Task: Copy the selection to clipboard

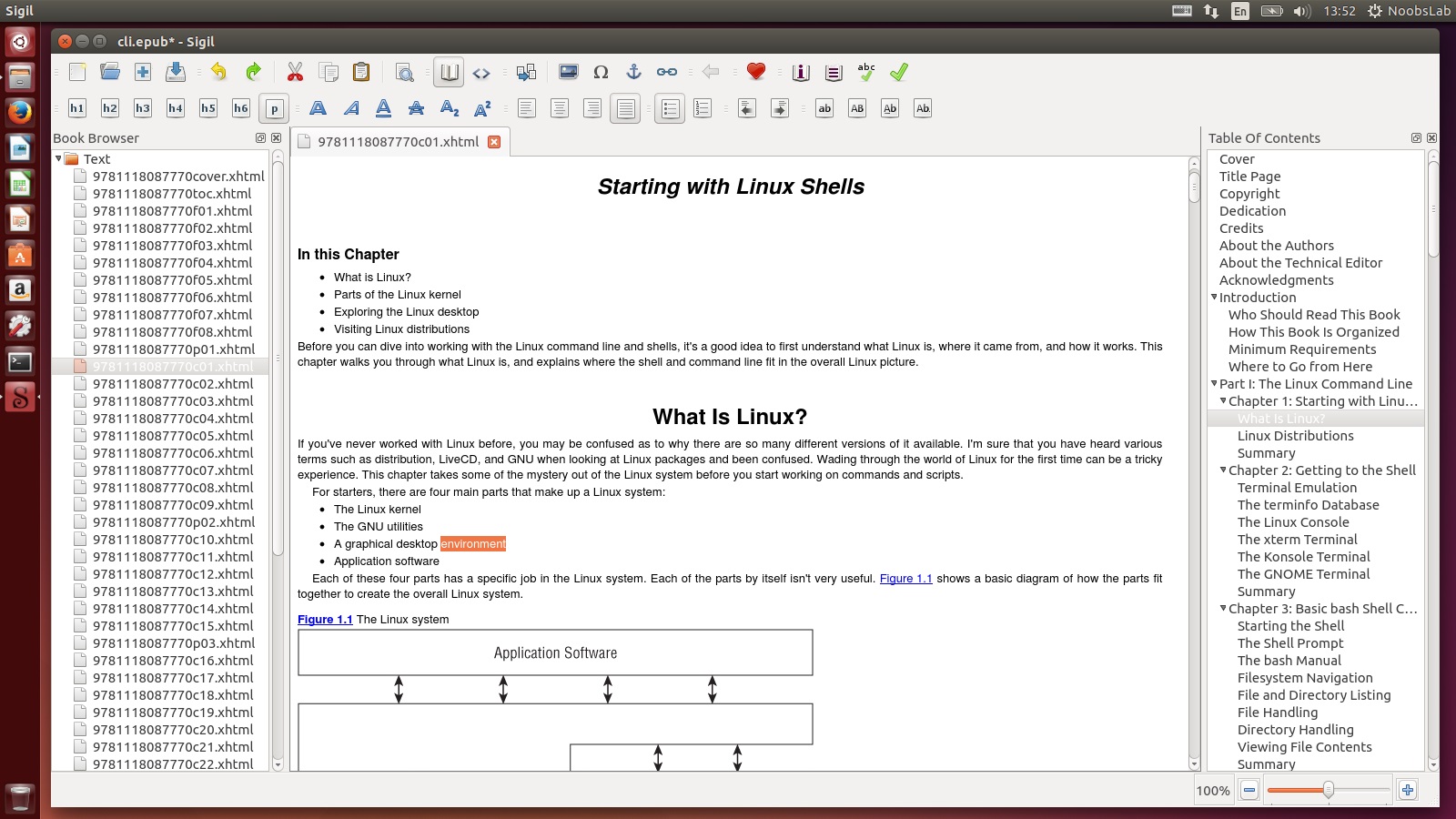Action: [329, 72]
